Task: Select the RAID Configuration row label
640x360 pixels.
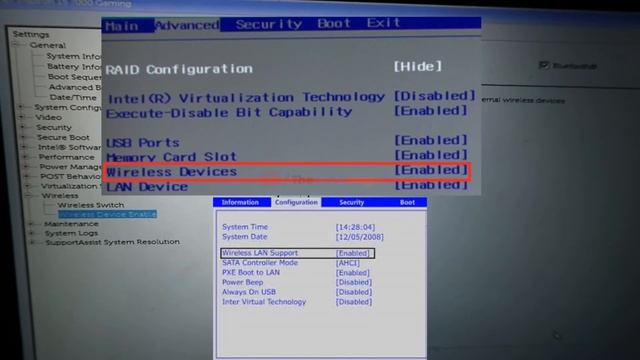Action: [179, 69]
